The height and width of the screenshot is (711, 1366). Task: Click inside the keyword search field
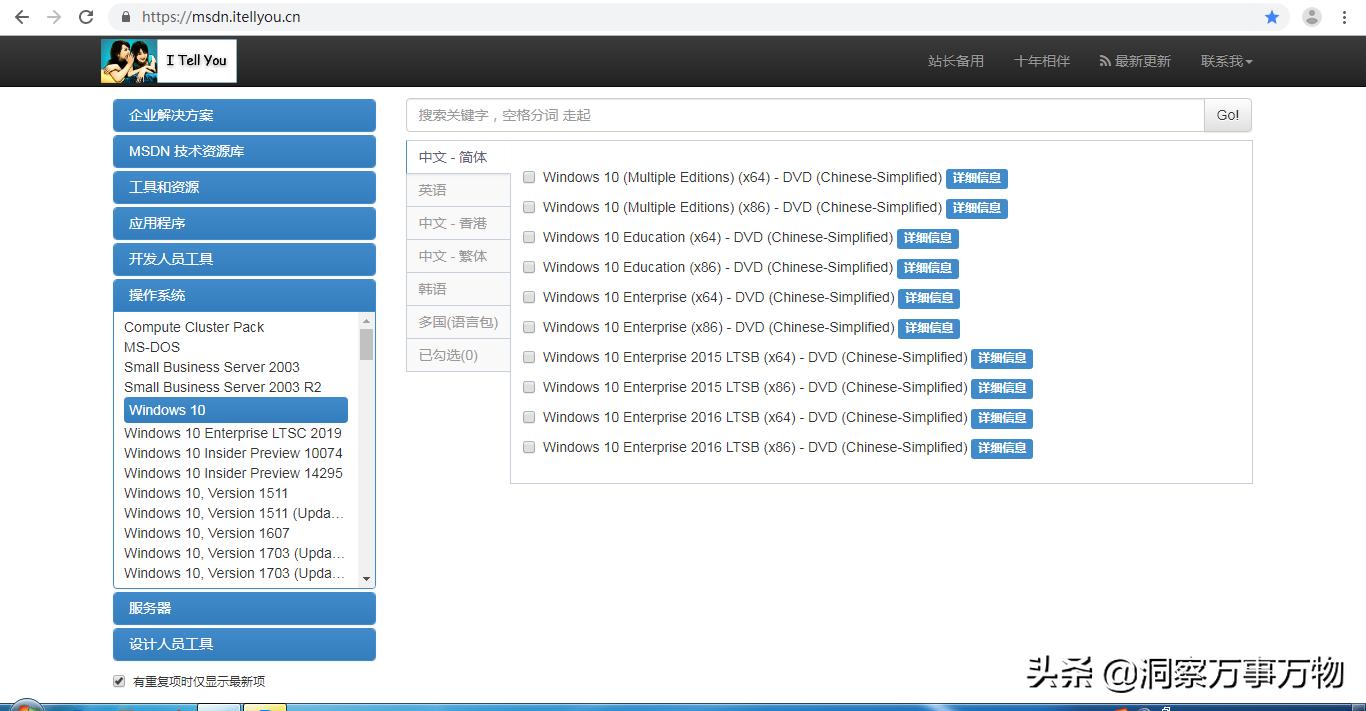click(700, 114)
